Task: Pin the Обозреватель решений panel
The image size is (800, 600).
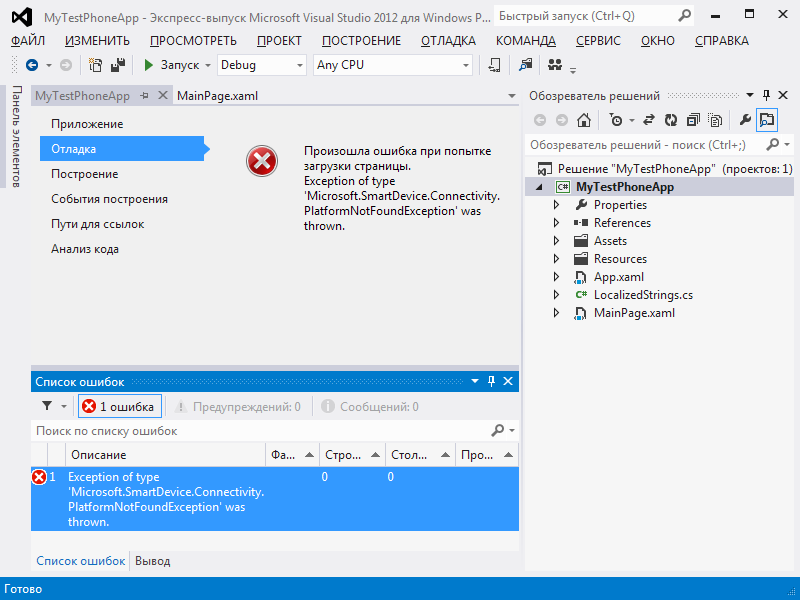Action: coord(766,95)
